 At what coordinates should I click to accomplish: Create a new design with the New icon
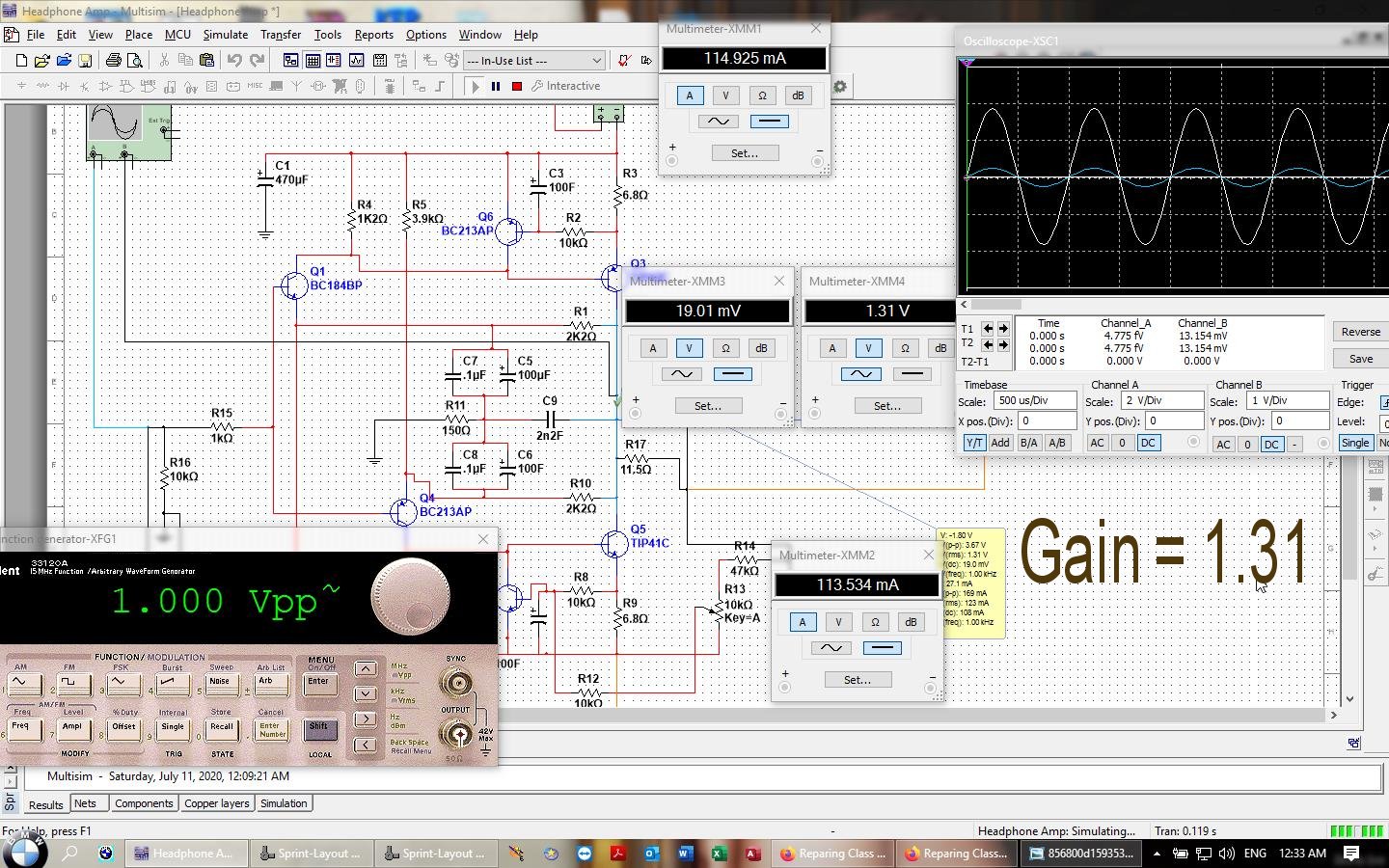point(21,60)
